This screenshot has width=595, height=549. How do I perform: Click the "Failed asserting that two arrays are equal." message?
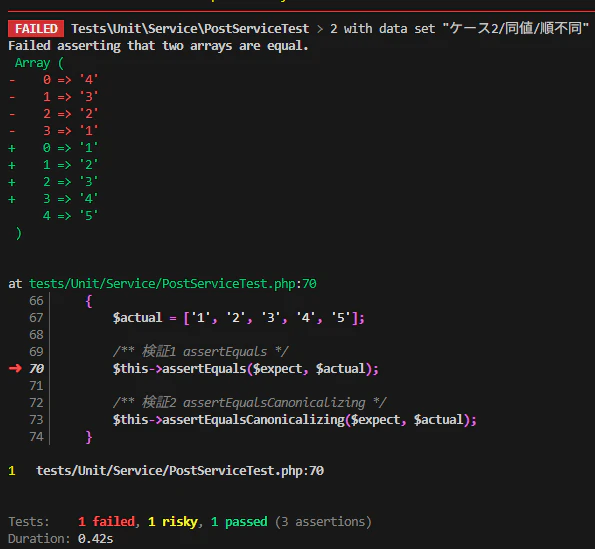coord(158,46)
